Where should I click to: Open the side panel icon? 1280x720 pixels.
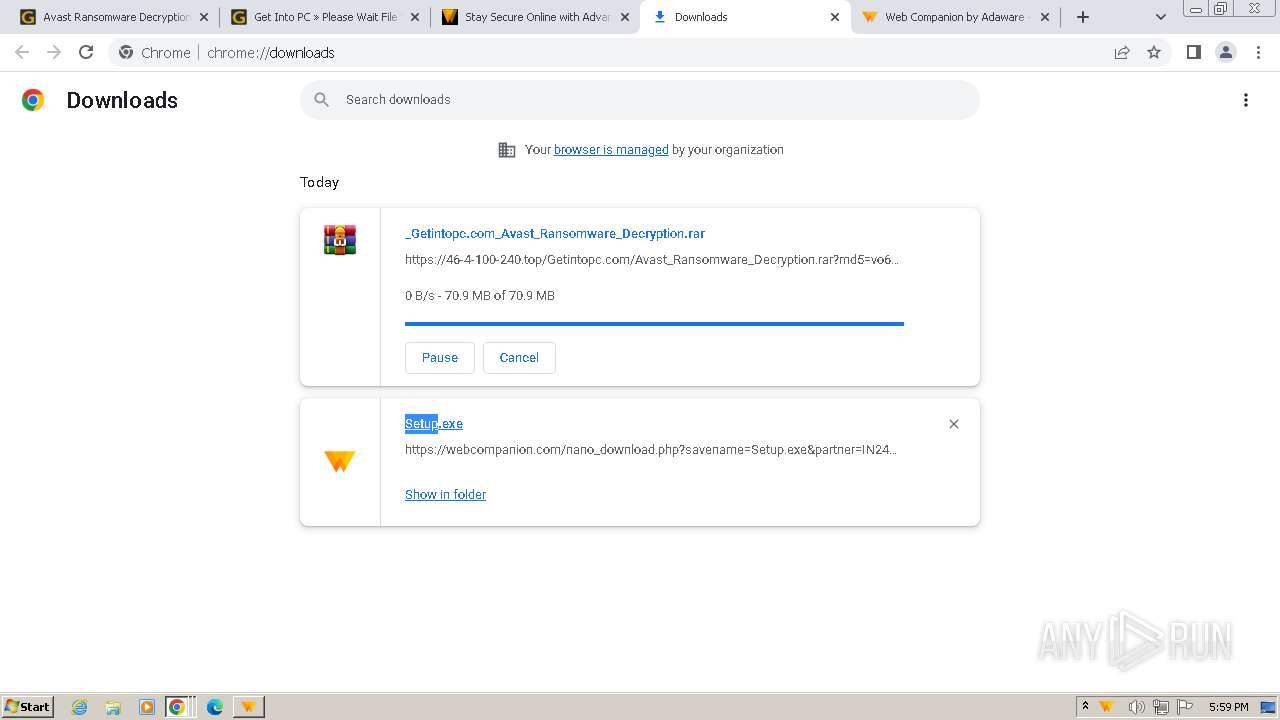(1193, 52)
